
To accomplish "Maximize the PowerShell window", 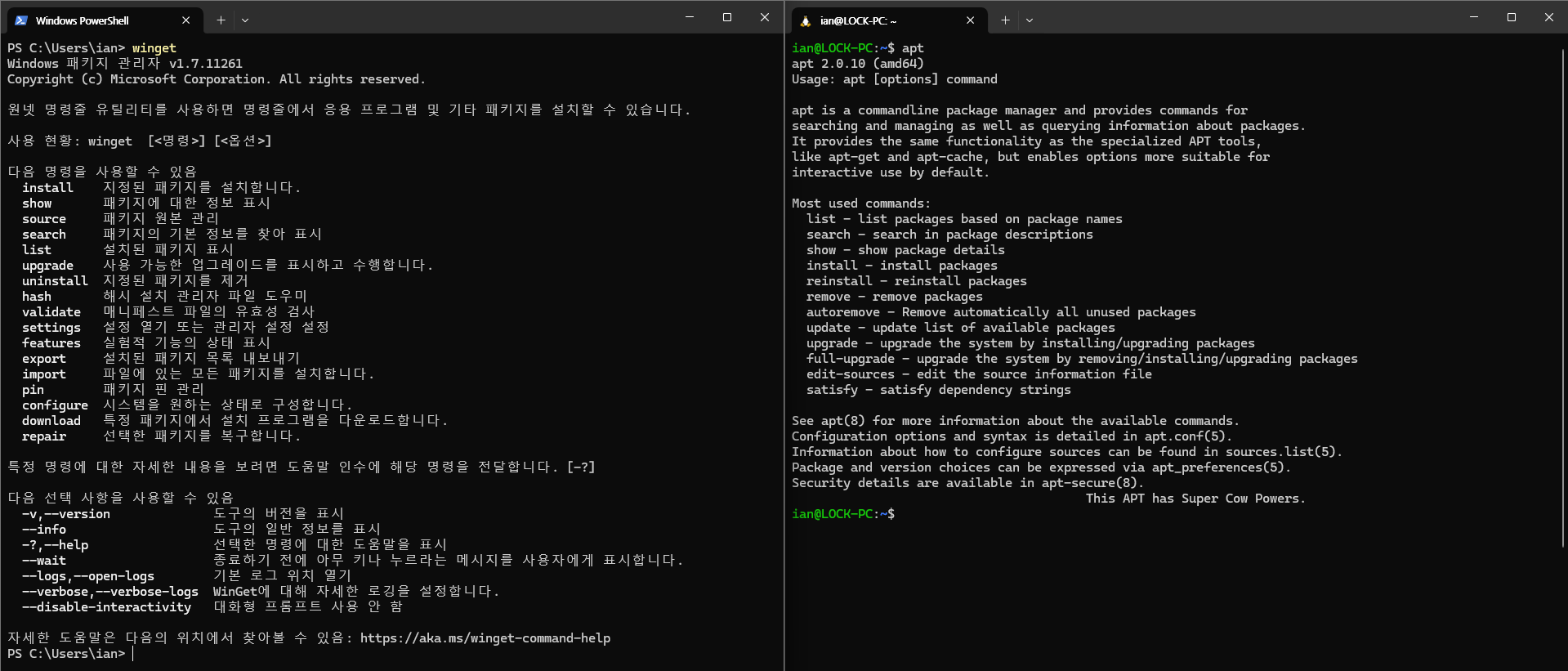I will pyautogui.click(x=727, y=17).
